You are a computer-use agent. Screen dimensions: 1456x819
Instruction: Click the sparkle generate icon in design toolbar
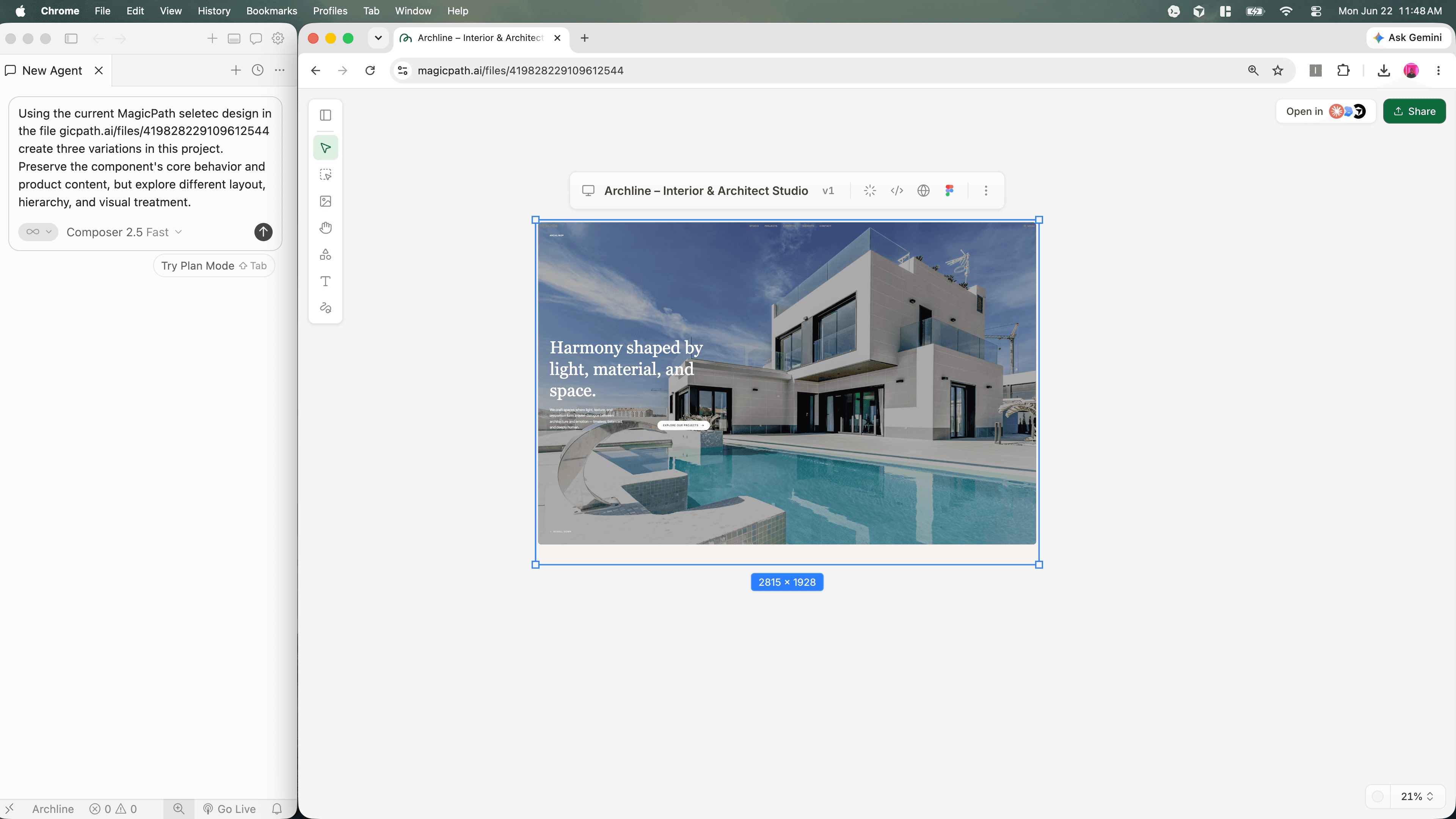[x=870, y=191]
